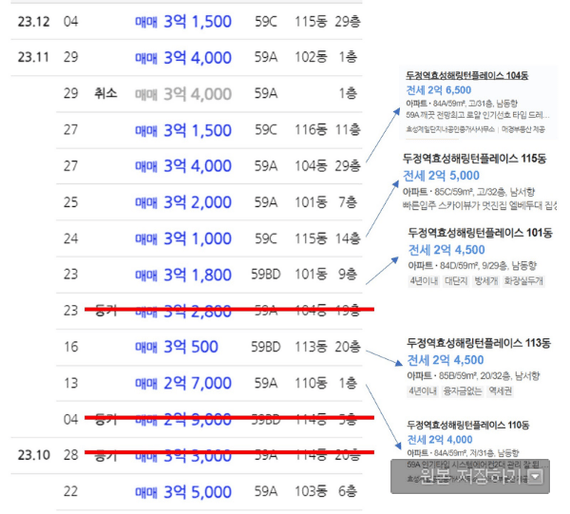Select the 23.11 month label
The height and width of the screenshot is (514, 570).
(x=33, y=57)
